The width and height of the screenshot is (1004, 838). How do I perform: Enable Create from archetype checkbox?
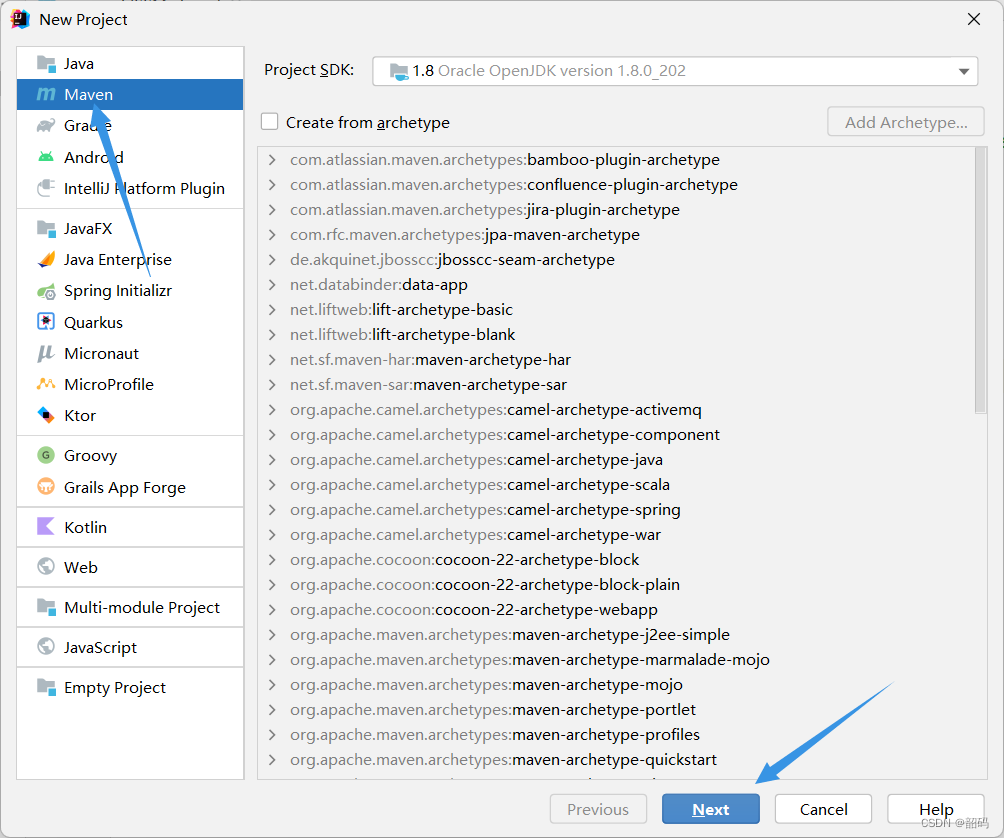pyautogui.click(x=270, y=122)
